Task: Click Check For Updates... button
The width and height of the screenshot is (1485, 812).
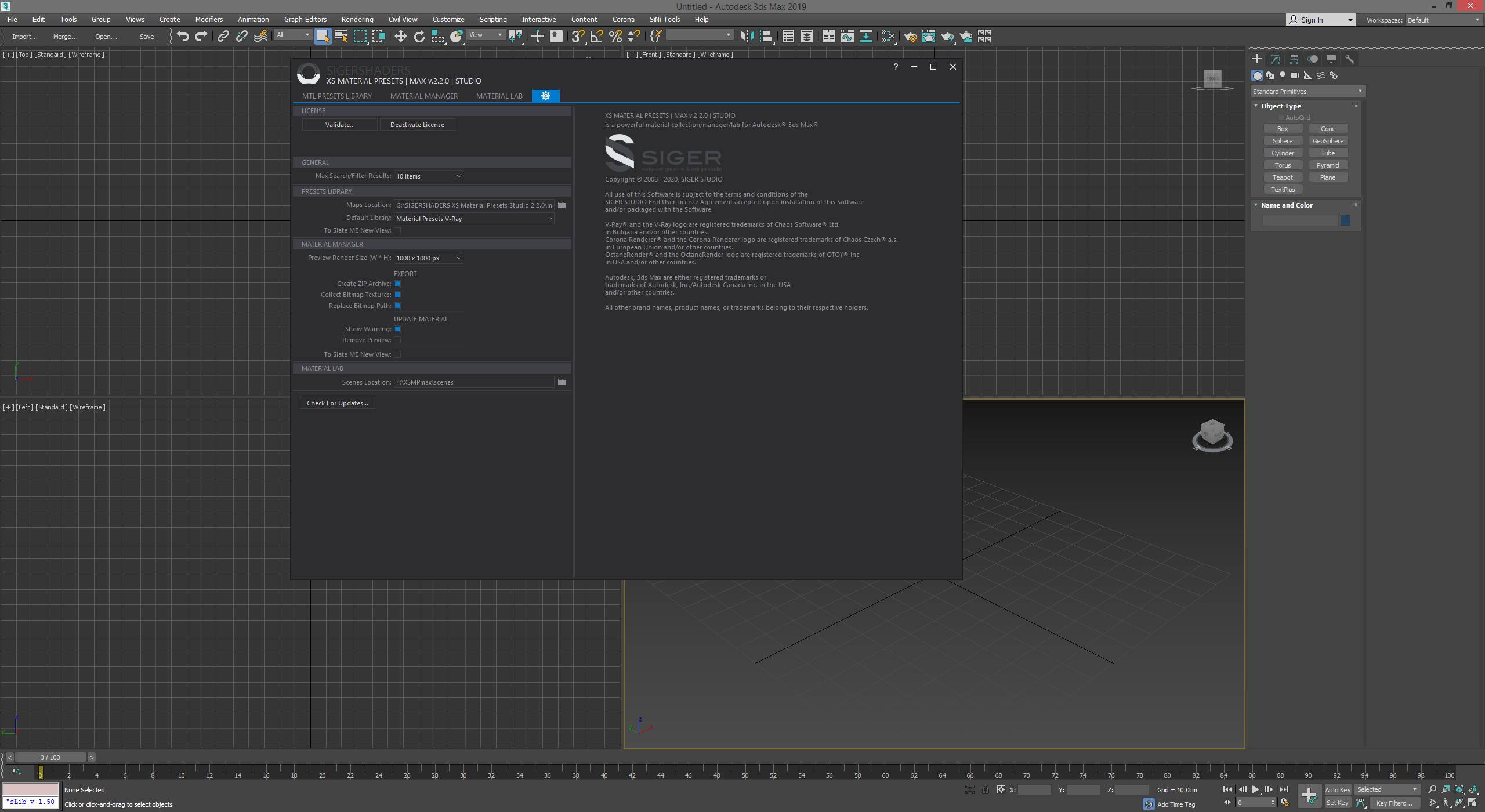Action: click(337, 403)
